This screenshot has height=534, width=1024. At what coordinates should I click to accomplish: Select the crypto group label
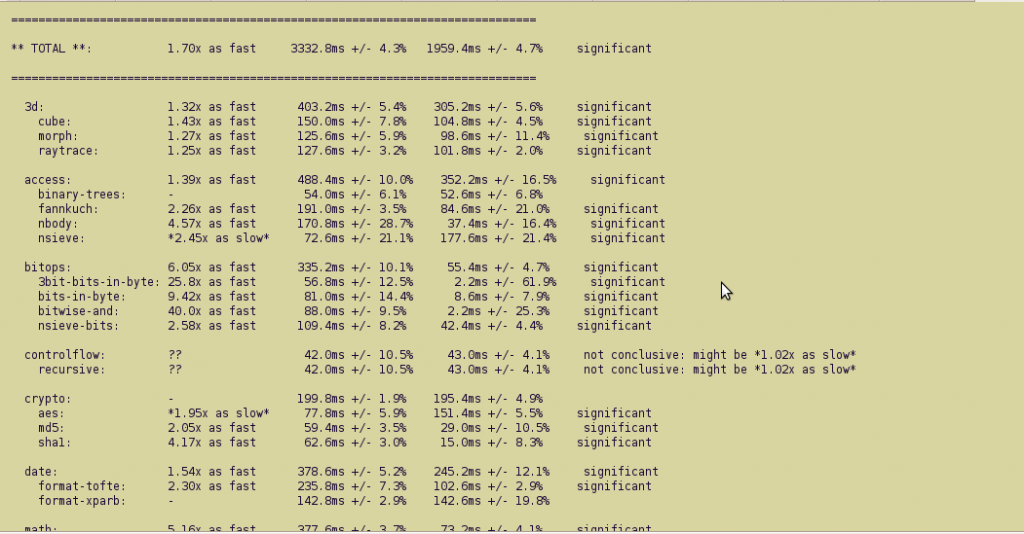(47, 399)
